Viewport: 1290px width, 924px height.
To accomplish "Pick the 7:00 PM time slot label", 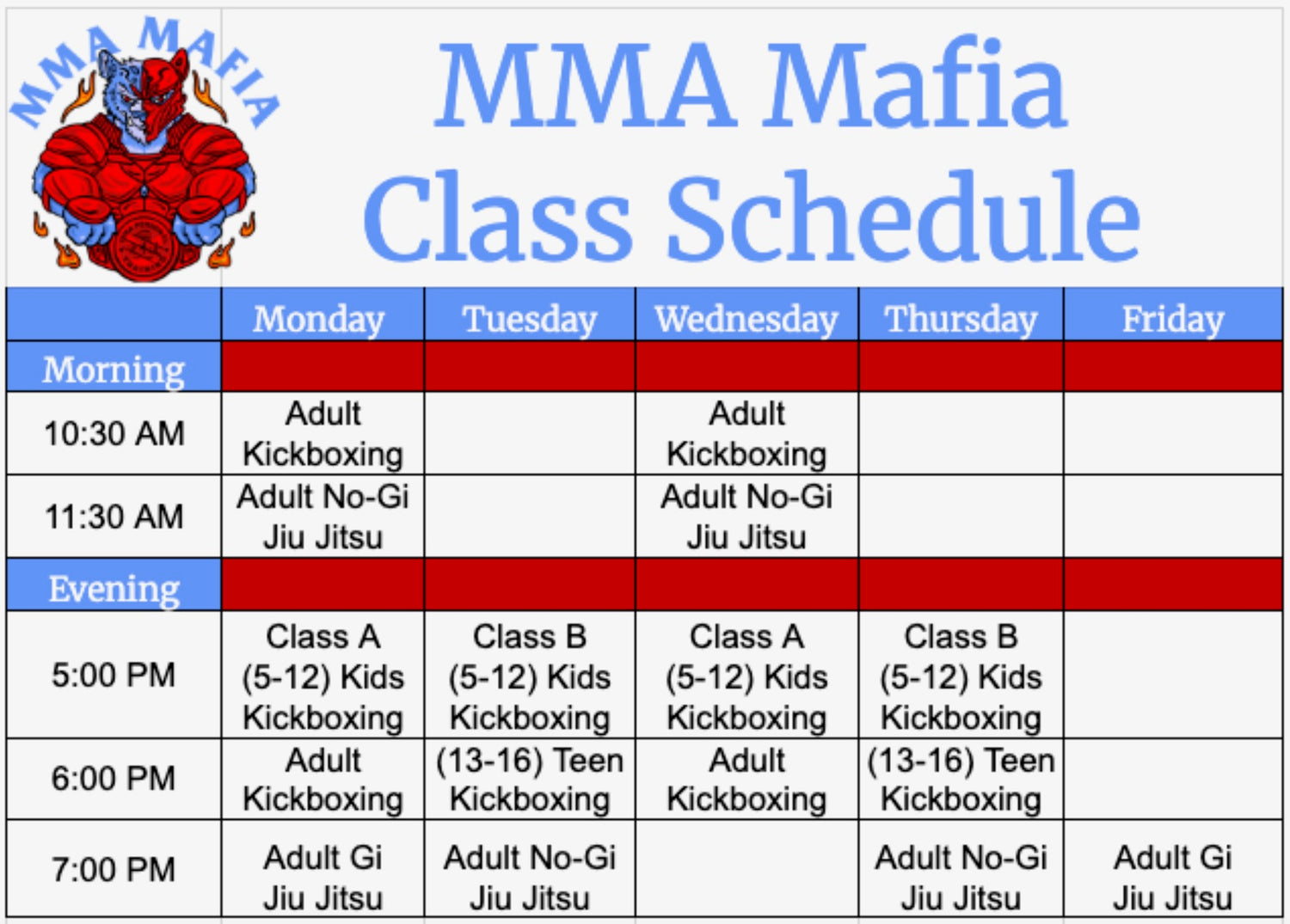I will click(x=114, y=869).
